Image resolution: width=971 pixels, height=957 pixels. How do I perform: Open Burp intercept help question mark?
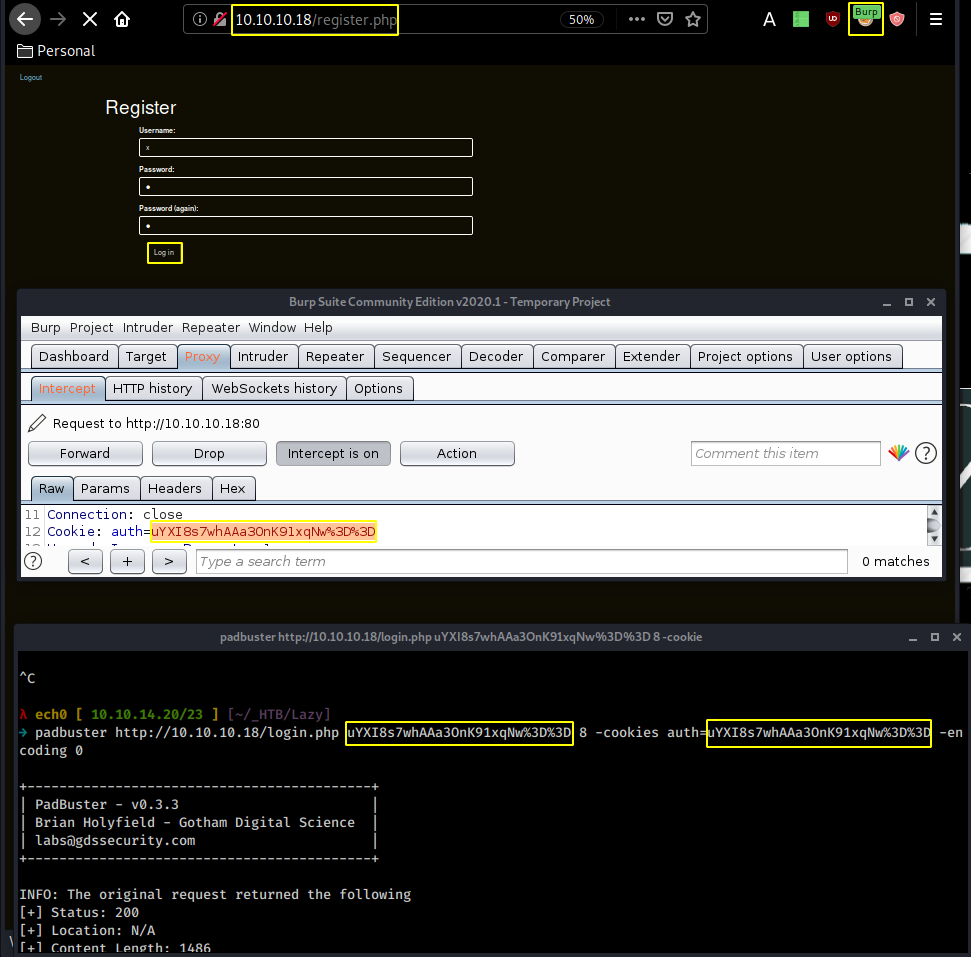point(925,453)
